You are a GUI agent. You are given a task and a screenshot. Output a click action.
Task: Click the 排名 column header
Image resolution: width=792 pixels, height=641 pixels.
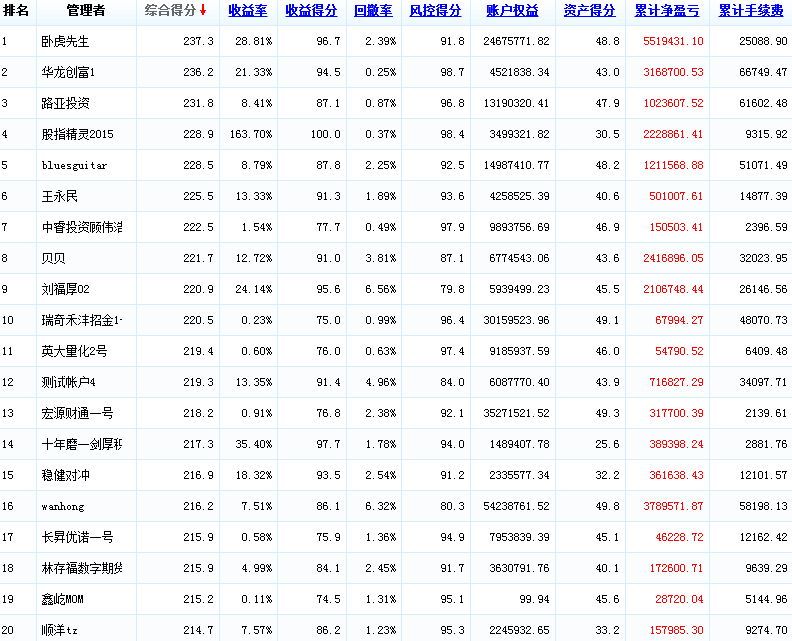tap(16, 10)
